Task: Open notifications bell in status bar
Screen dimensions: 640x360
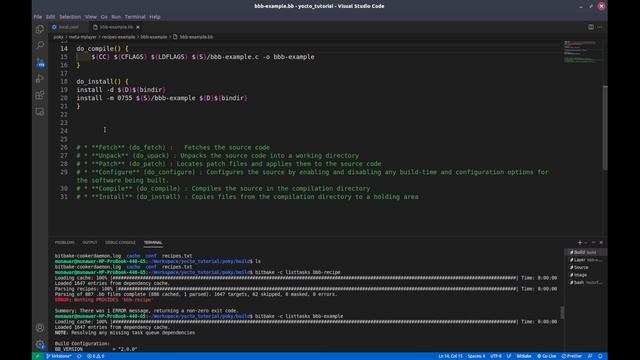Action: 600,356
